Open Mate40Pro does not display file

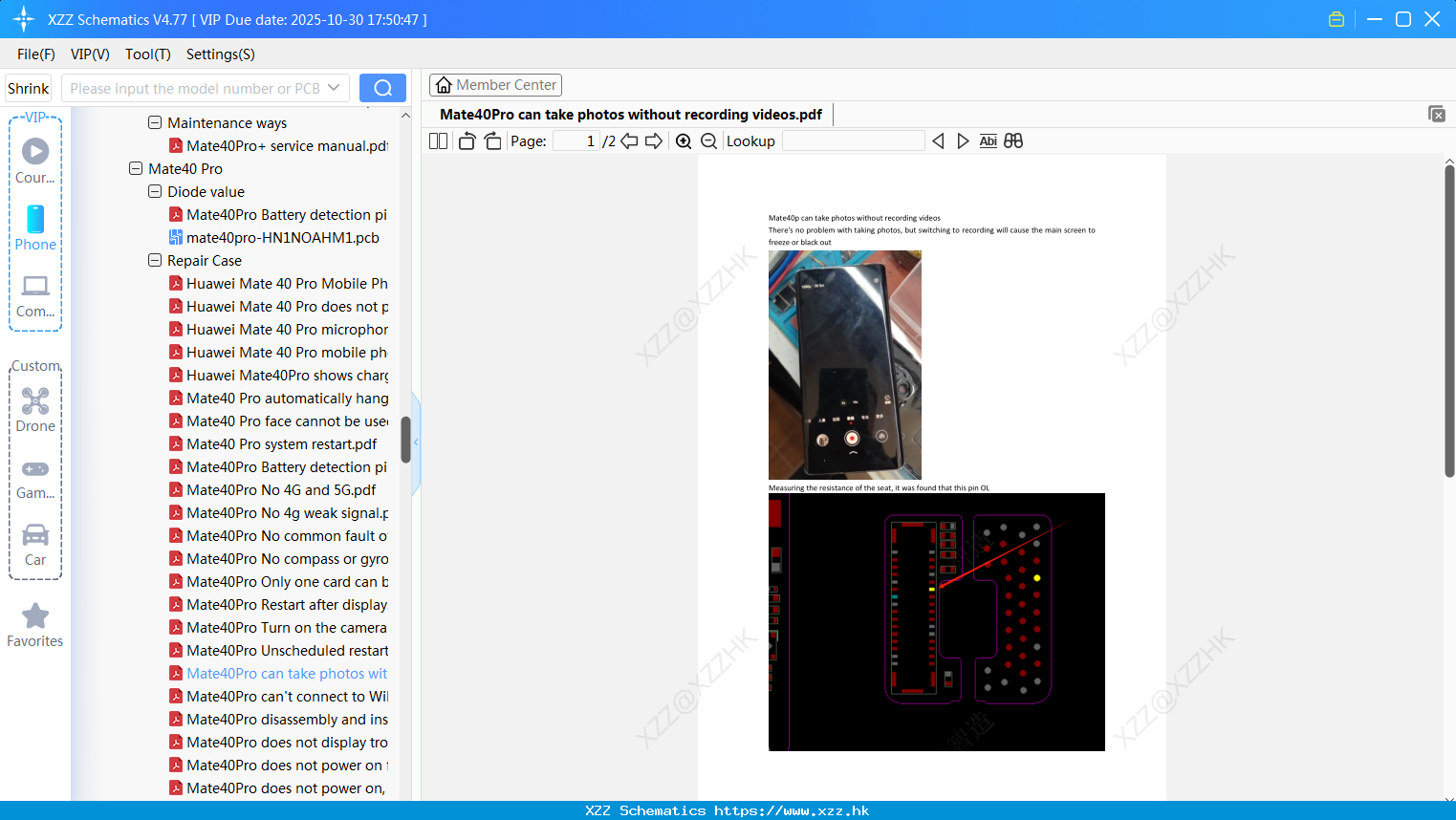point(278,743)
